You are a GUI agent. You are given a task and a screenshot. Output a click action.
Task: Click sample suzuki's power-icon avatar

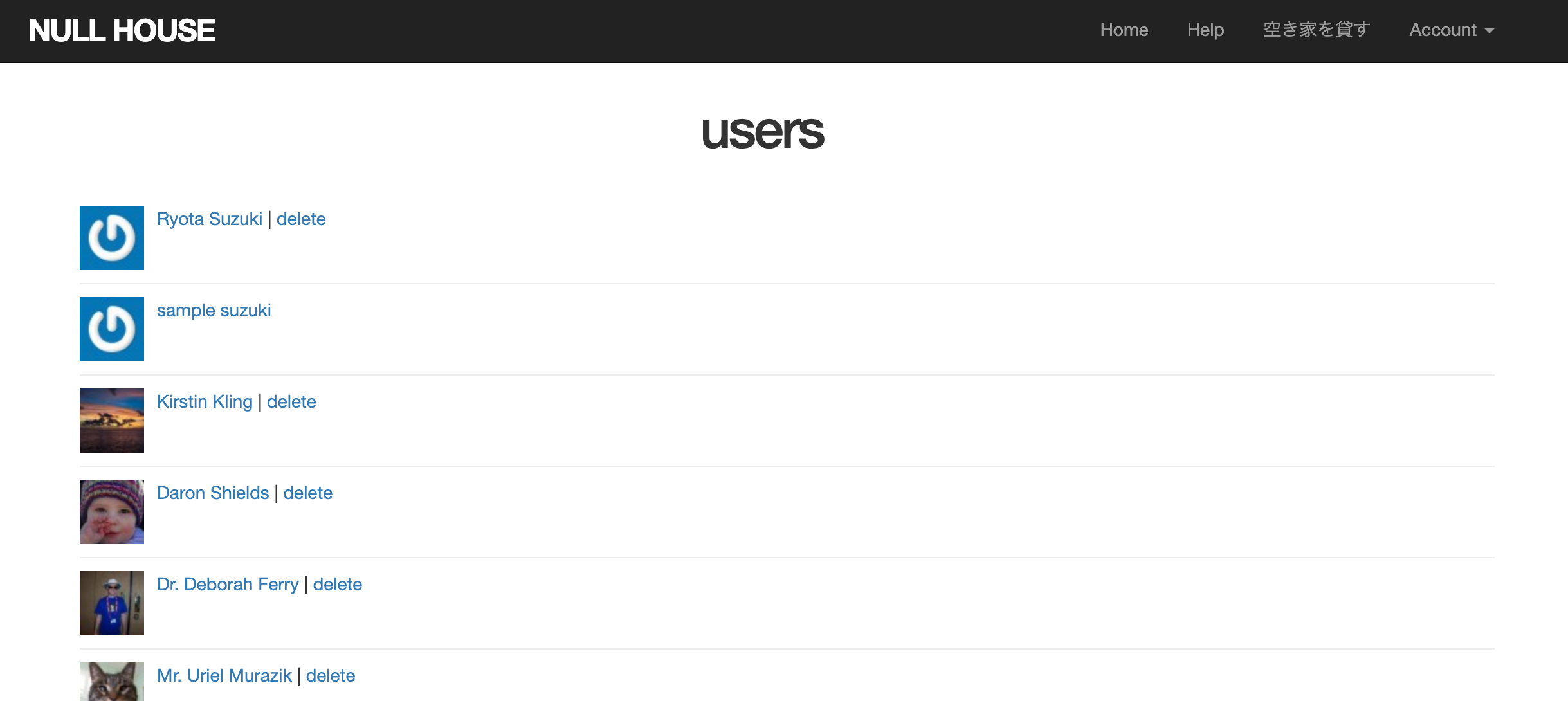pyautogui.click(x=112, y=329)
